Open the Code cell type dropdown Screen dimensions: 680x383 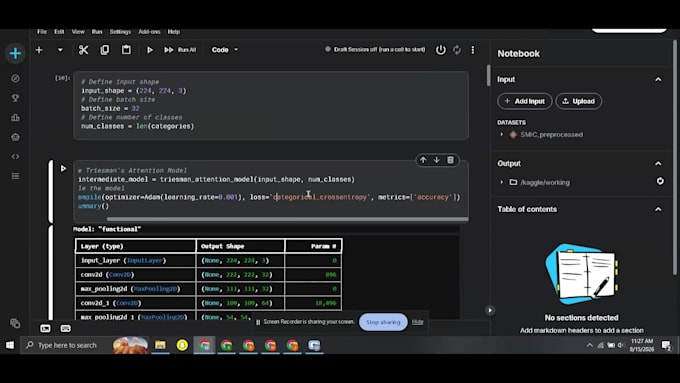click(225, 50)
